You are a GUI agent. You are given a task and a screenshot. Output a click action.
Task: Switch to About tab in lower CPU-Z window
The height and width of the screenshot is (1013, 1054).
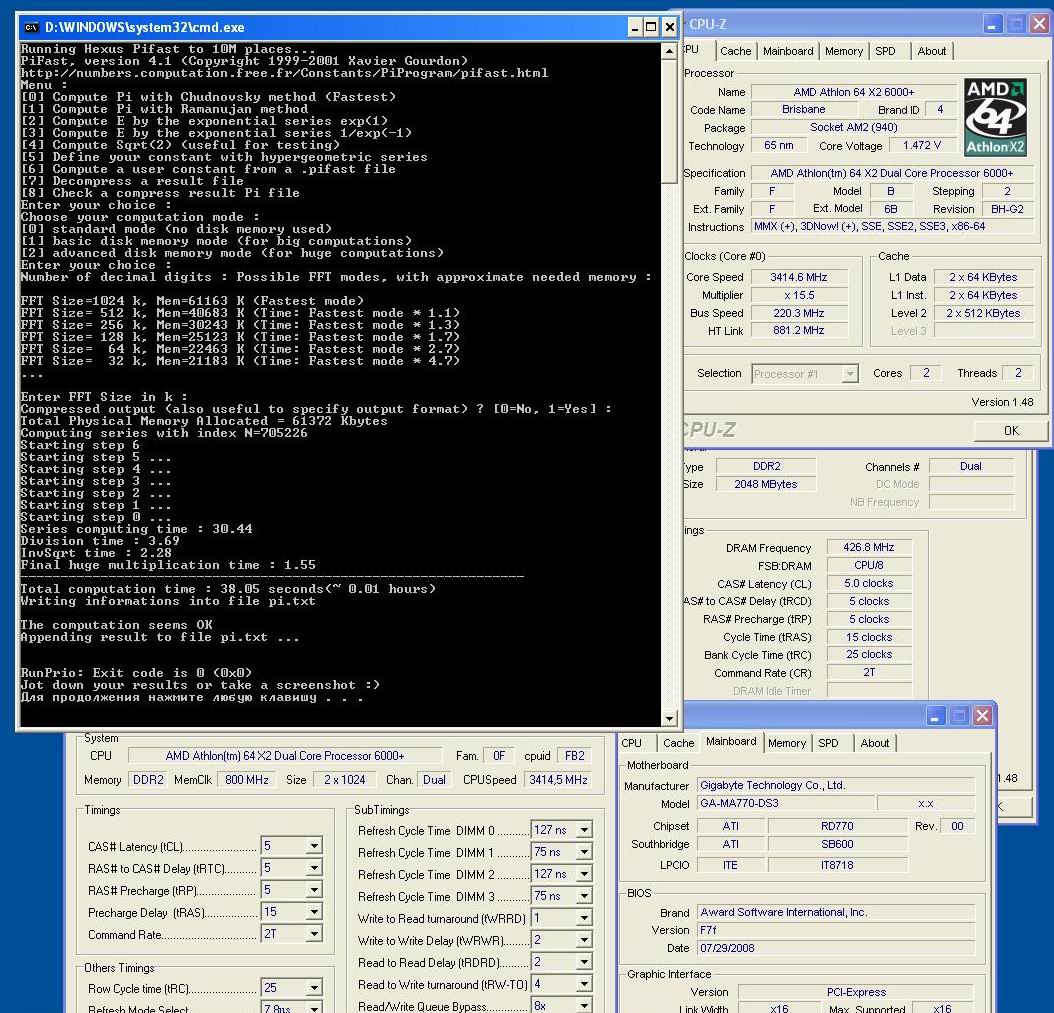coord(875,743)
